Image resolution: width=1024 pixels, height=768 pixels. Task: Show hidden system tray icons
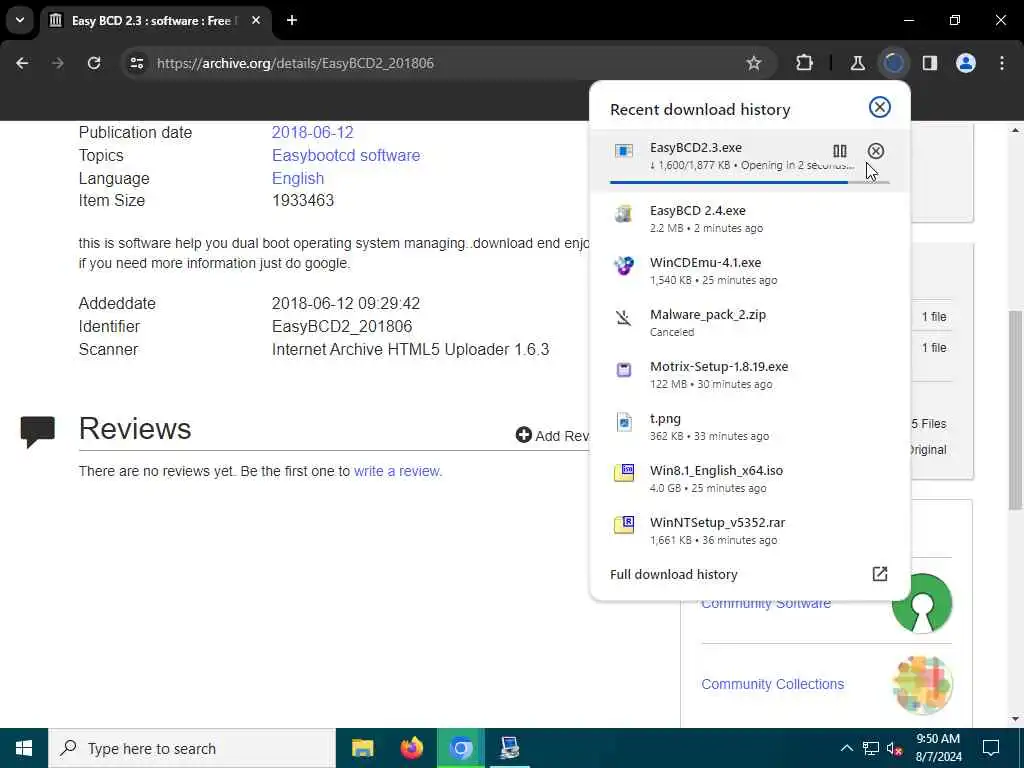click(846, 748)
